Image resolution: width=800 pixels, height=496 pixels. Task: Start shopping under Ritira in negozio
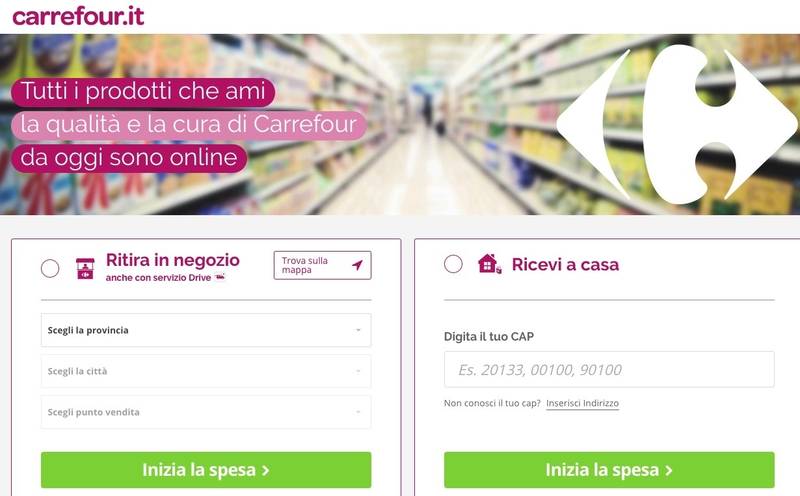(206, 469)
